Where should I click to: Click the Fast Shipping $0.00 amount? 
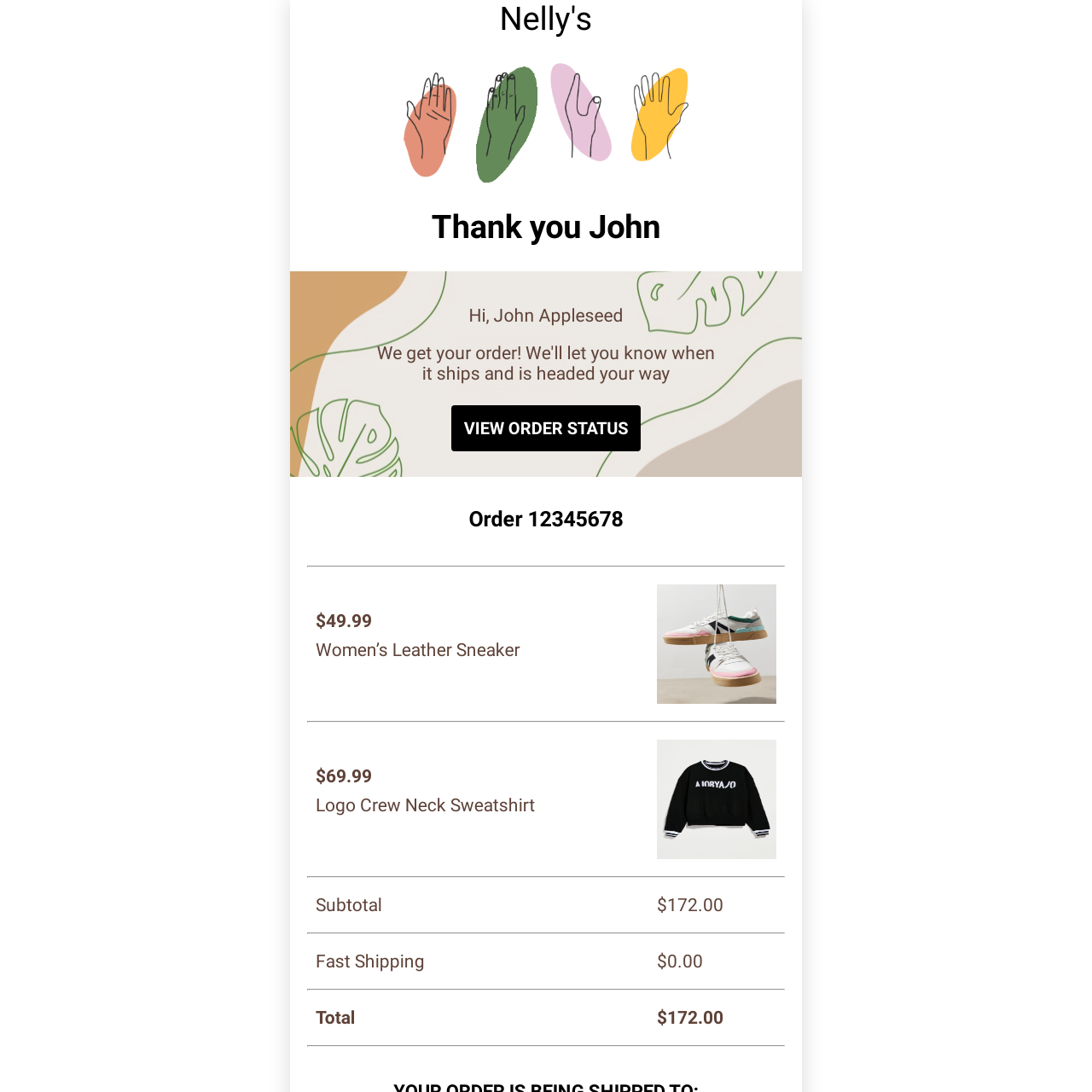coord(680,961)
